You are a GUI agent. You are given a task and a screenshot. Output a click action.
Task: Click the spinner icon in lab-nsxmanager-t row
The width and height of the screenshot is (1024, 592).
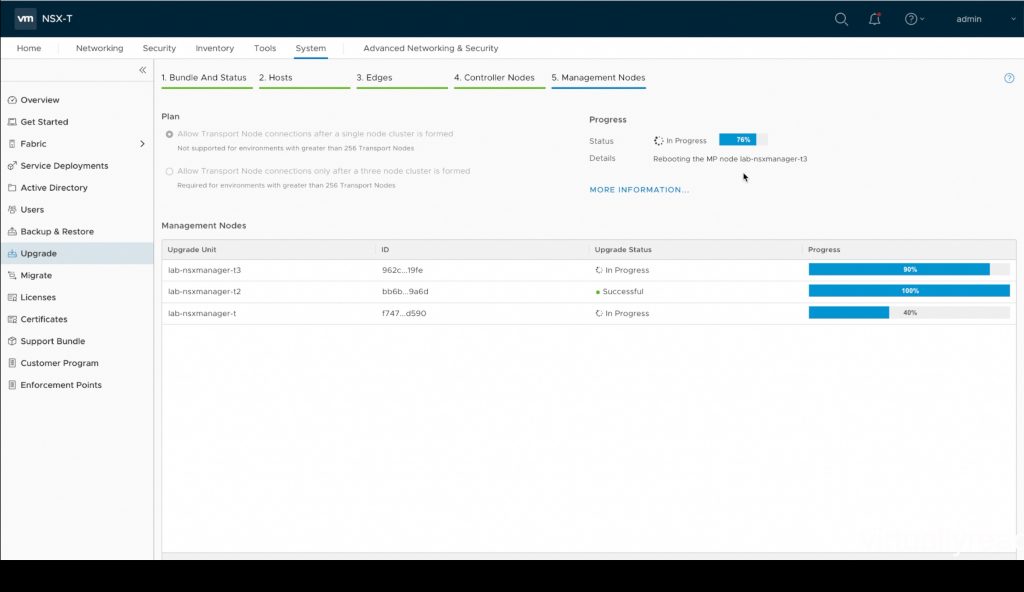[599, 314]
